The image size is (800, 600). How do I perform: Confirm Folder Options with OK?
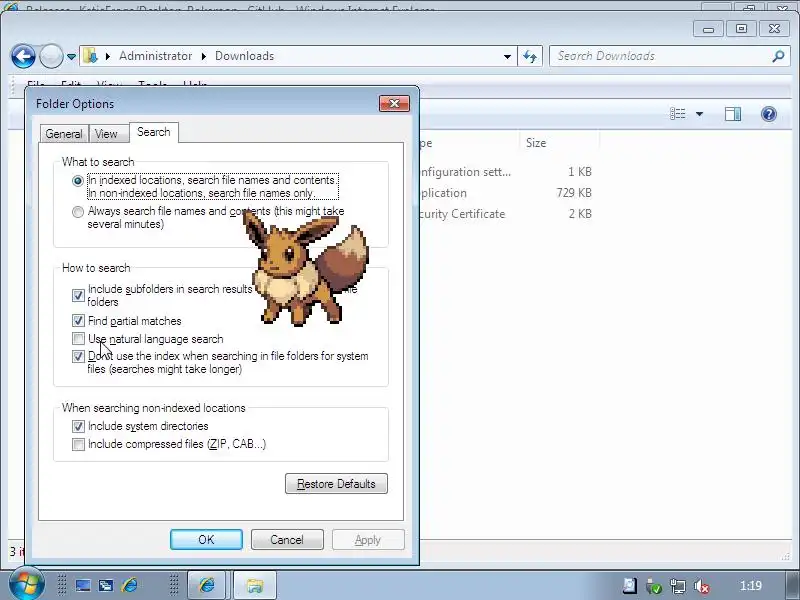click(x=206, y=540)
